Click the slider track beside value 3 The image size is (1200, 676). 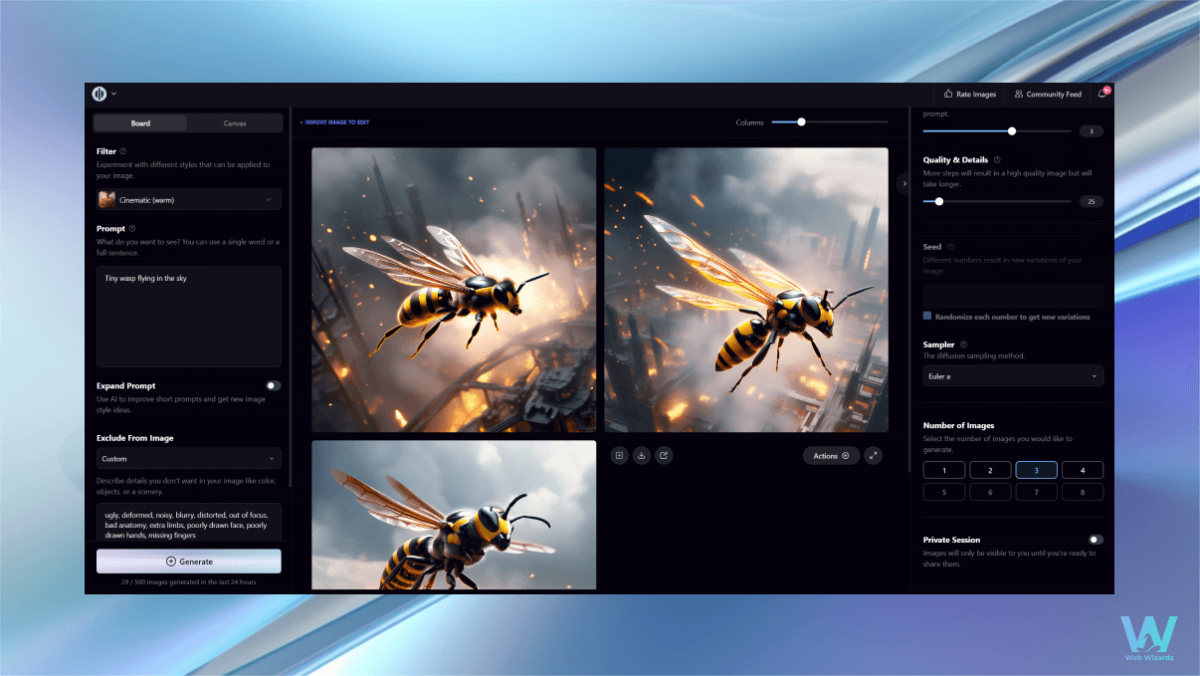(x=996, y=131)
